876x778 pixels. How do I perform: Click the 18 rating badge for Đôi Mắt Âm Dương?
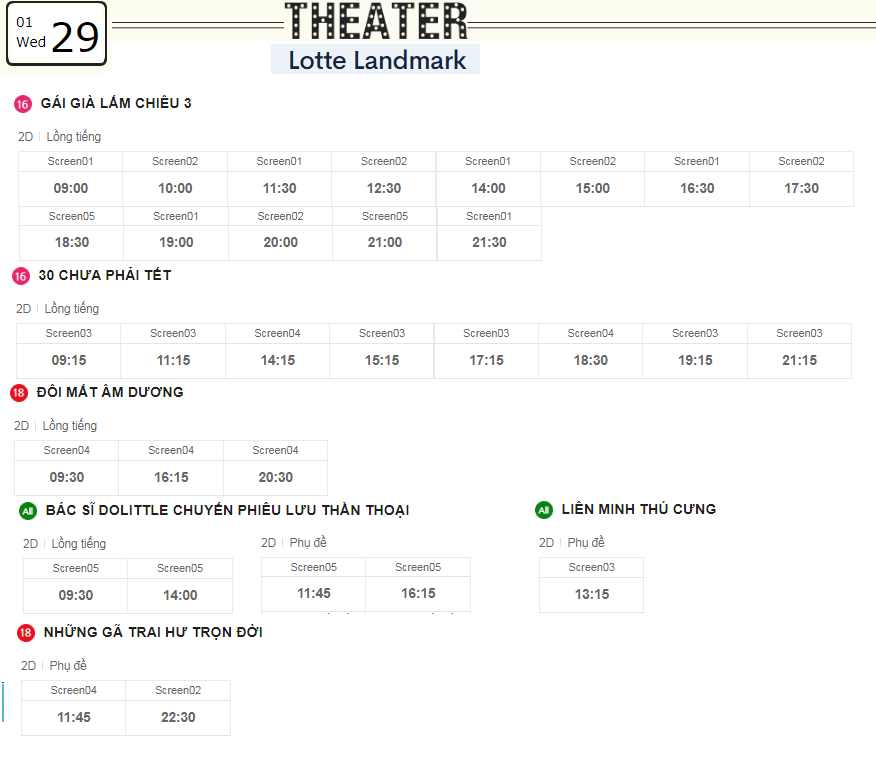18,393
